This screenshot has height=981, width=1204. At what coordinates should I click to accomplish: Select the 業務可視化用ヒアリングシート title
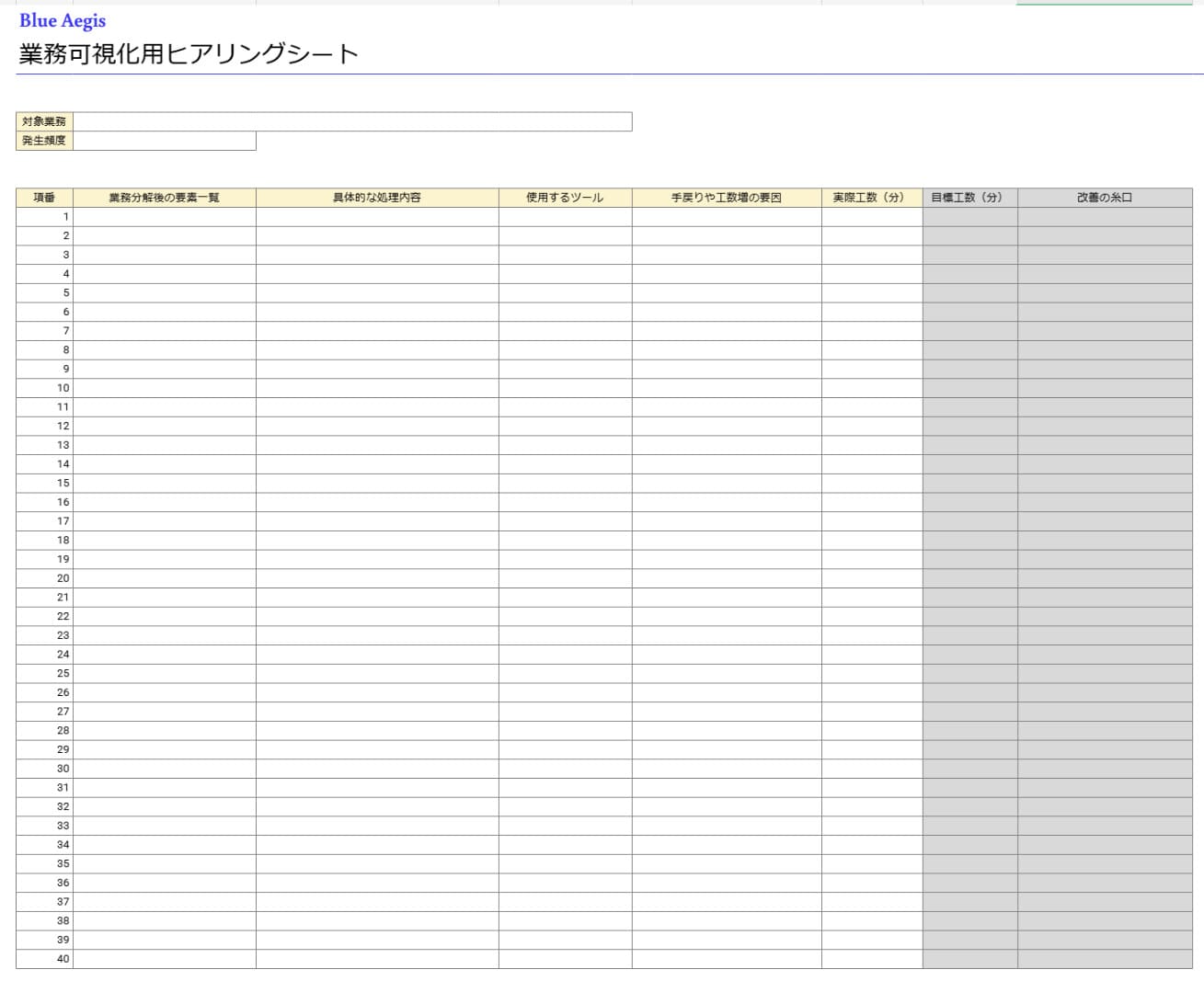point(188,54)
